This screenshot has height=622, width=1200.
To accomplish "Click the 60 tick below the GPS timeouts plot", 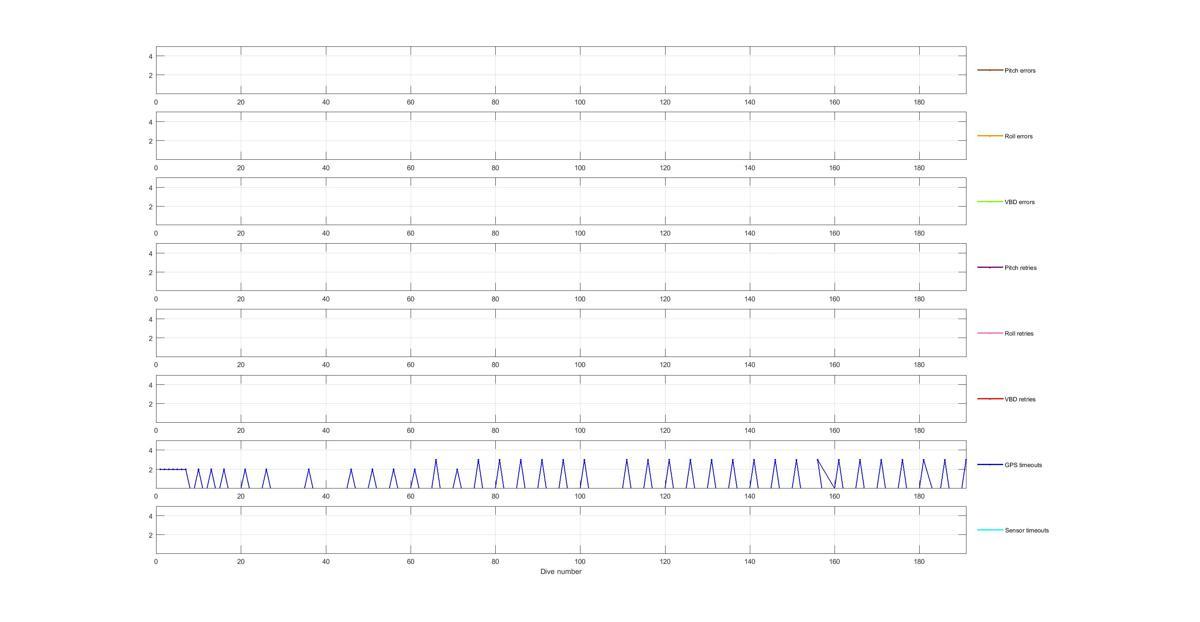I will 410,496.
